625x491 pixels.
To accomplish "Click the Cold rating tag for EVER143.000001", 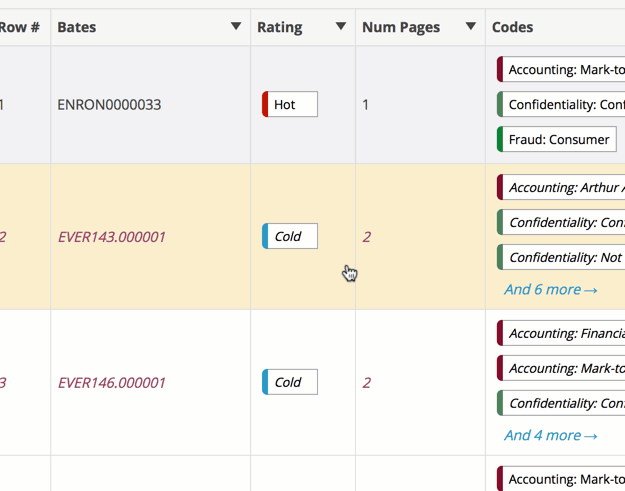I will [290, 236].
